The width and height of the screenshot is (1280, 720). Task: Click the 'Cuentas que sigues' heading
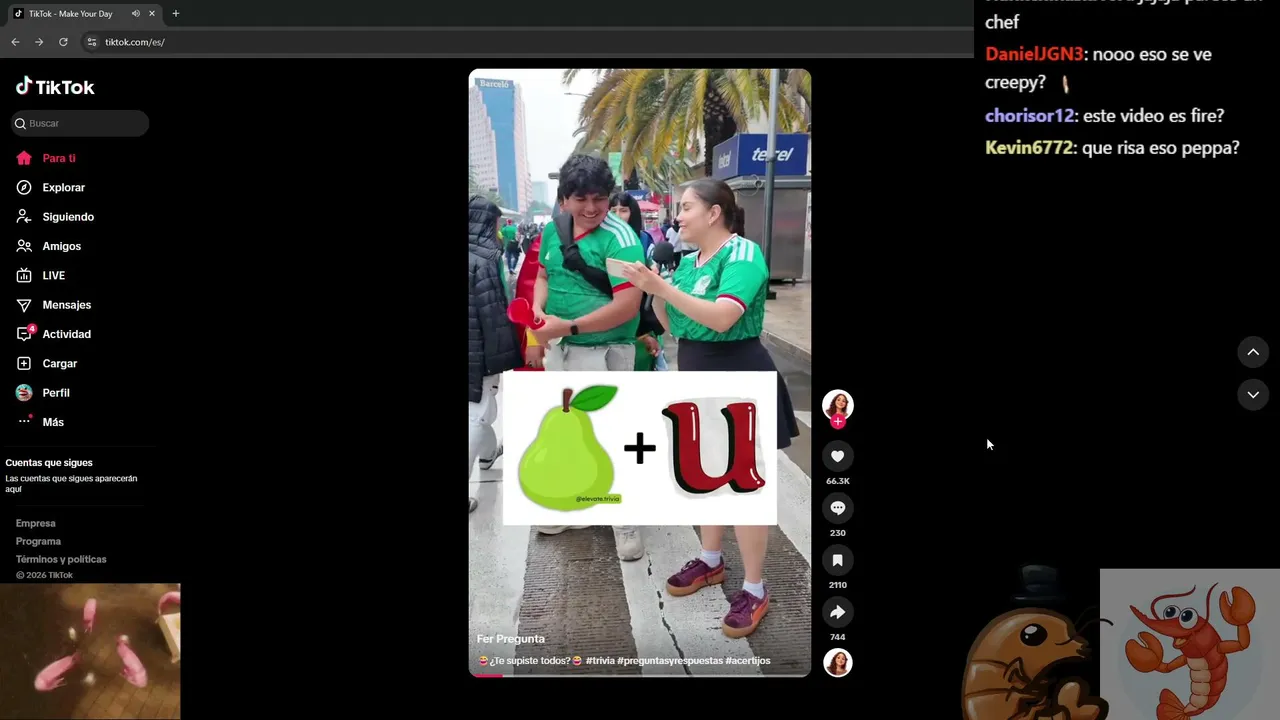coord(49,463)
